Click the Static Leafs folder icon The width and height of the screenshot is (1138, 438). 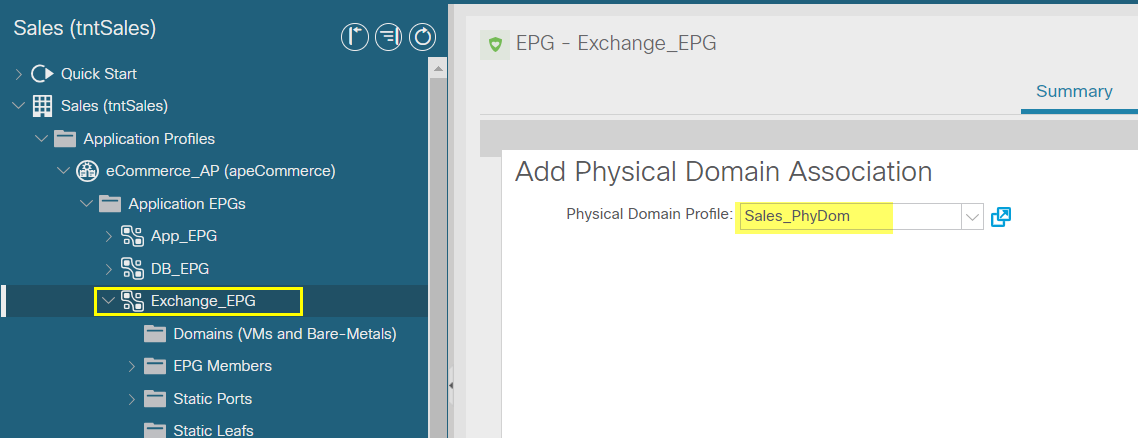(155, 430)
